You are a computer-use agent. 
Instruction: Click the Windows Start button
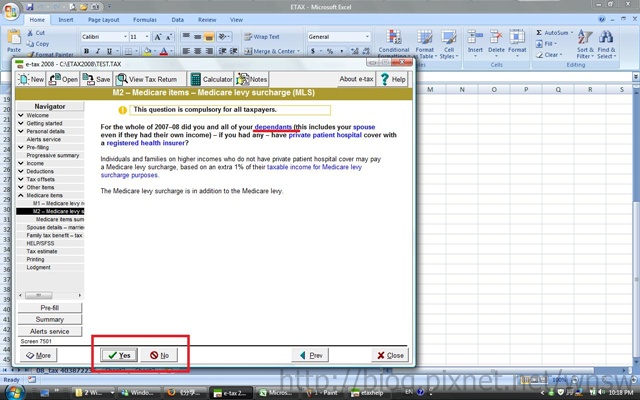tap(14, 392)
